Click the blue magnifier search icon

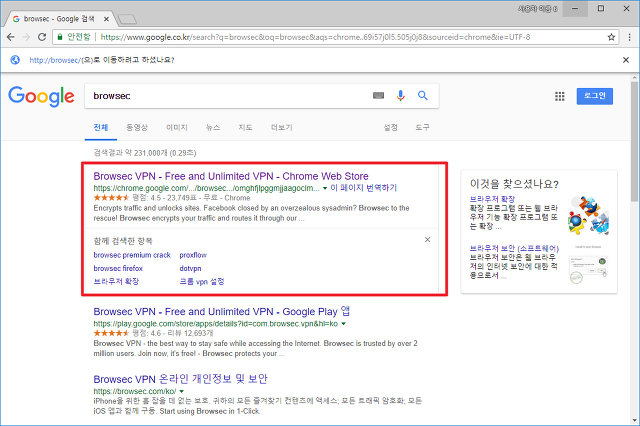423,95
